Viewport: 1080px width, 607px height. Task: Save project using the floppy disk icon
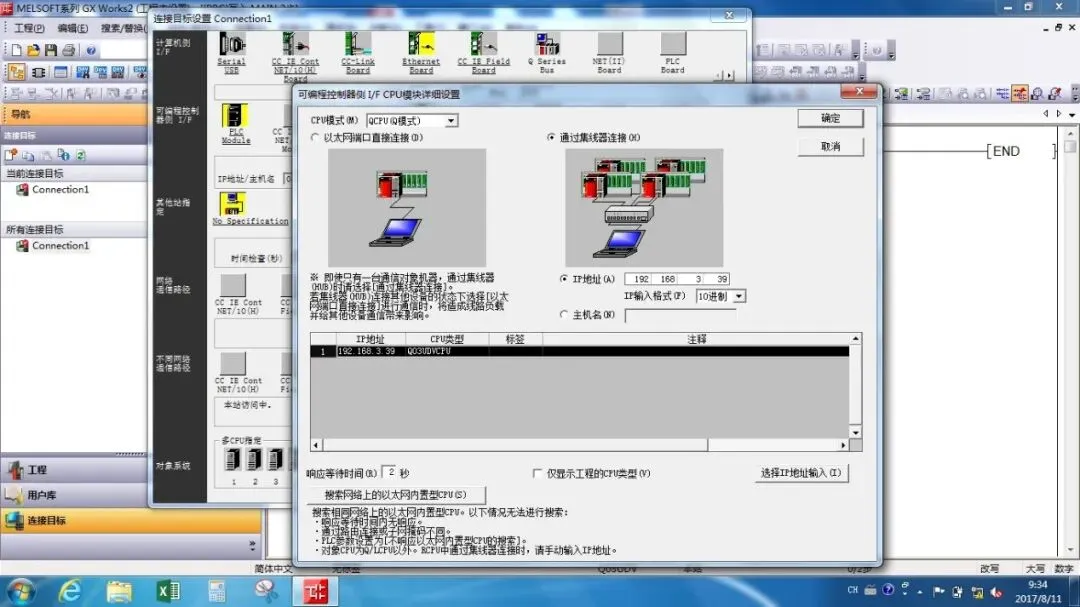[x=51, y=50]
